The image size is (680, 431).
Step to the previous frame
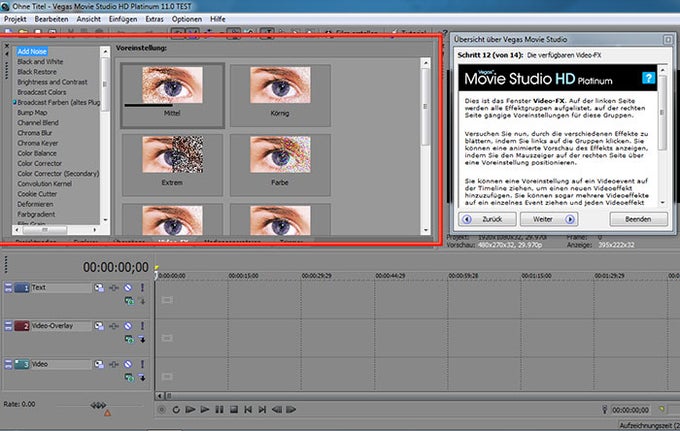276,409
